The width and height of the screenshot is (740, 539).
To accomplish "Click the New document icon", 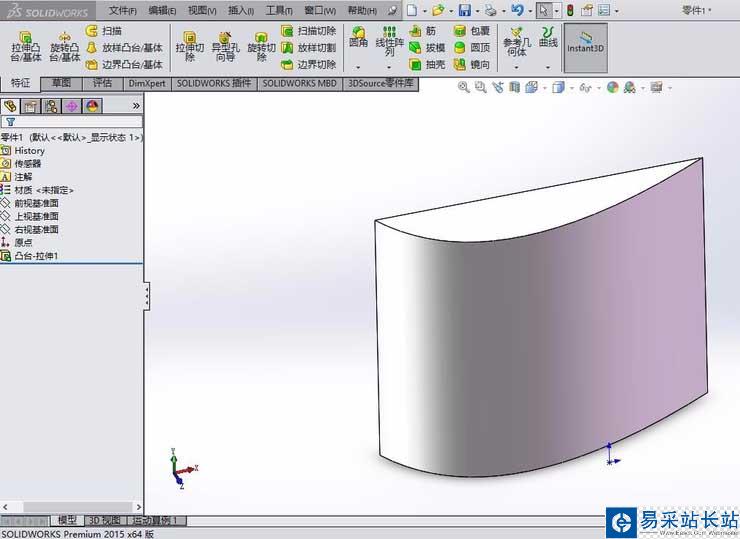I will pos(412,10).
